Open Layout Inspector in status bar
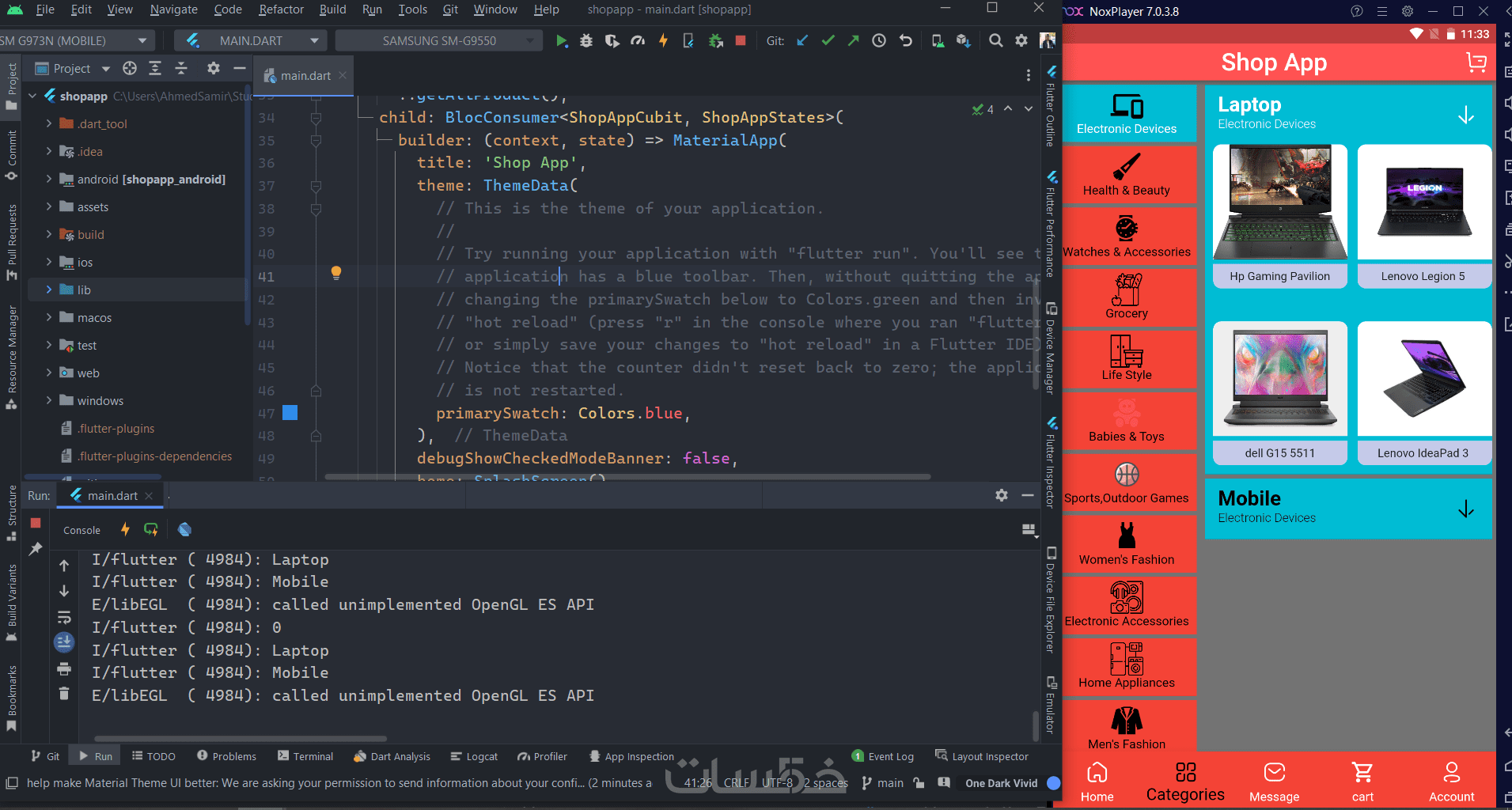 pos(982,756)
